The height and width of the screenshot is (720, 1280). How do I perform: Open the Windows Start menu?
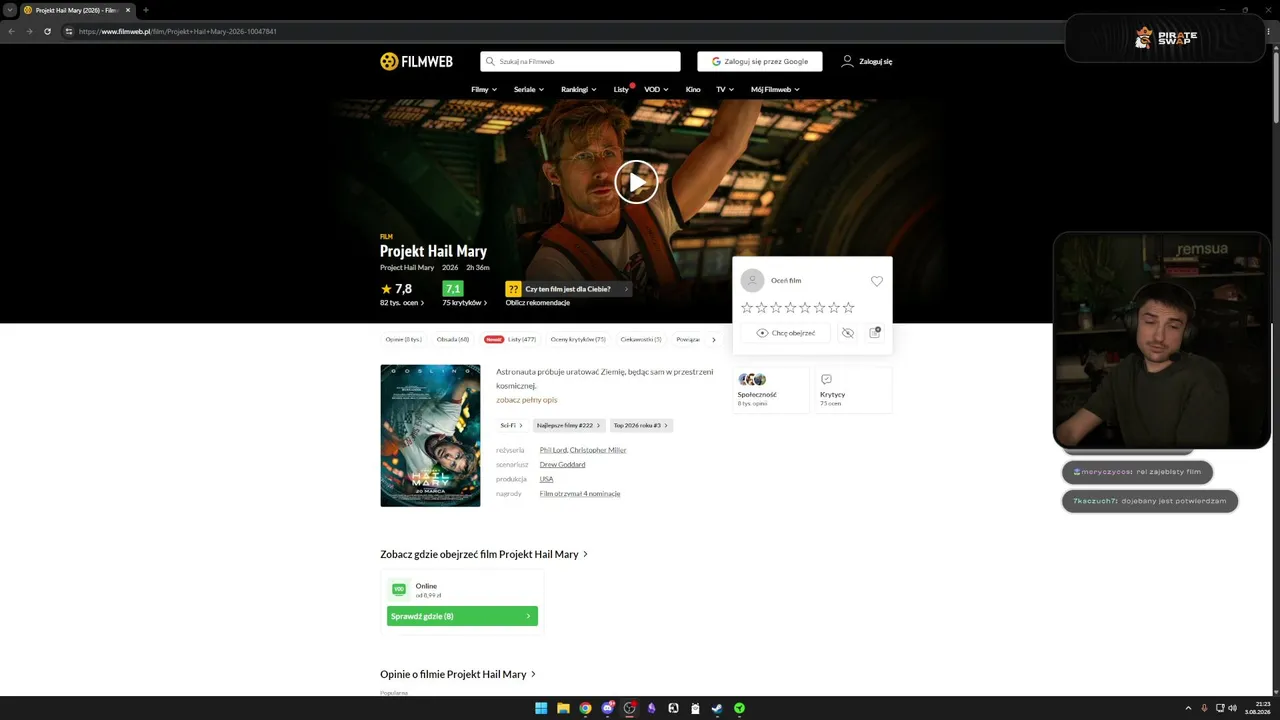point(541,709)
